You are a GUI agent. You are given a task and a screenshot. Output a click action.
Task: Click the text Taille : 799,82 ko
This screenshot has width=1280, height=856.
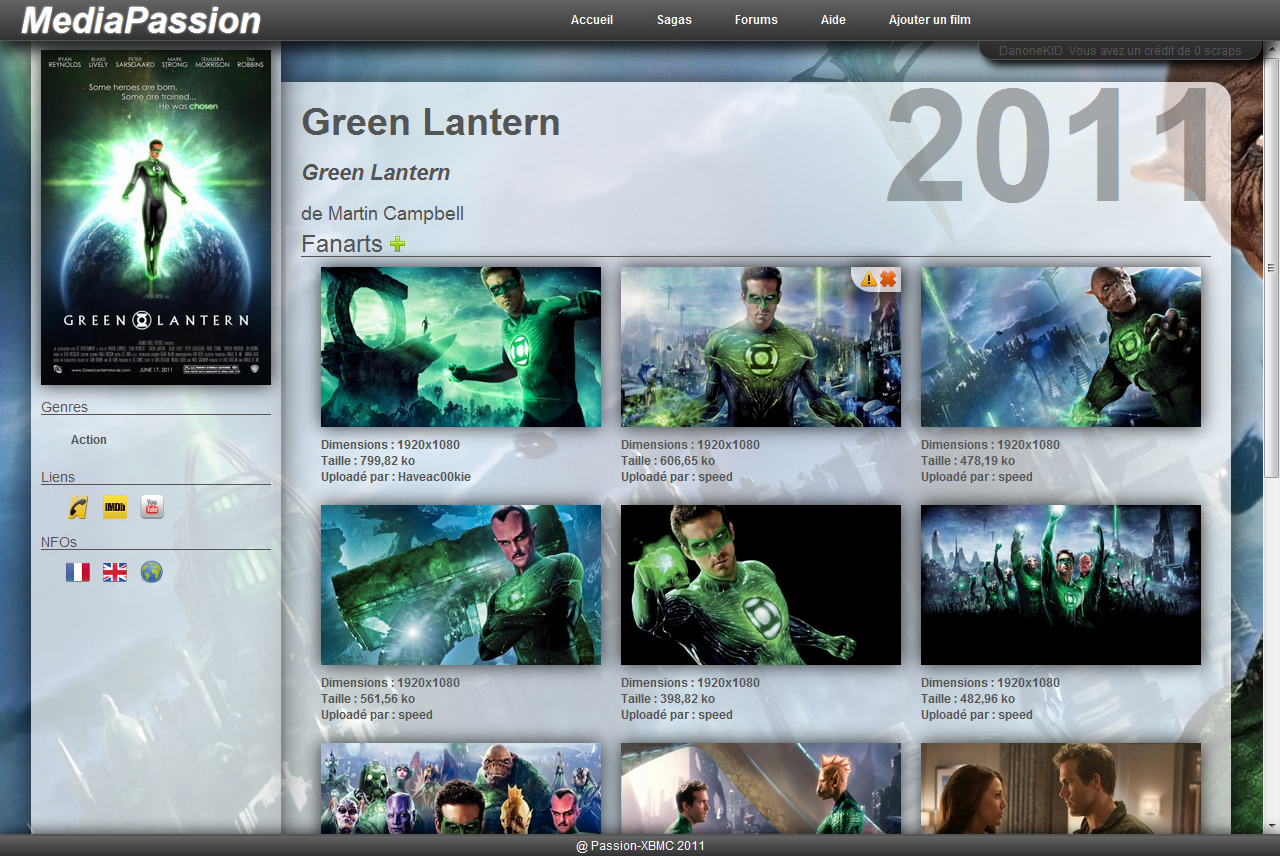coord(368,461)
